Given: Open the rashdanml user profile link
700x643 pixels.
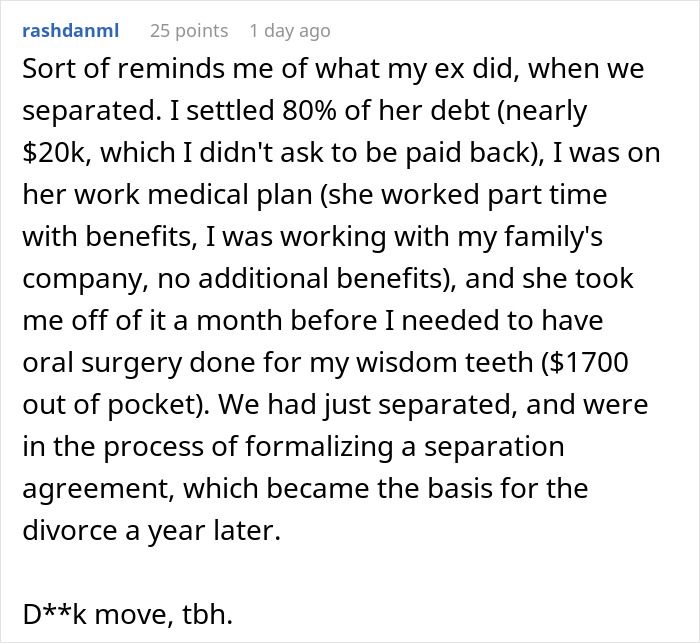Looking at the screenshot, I should point(70,31).
